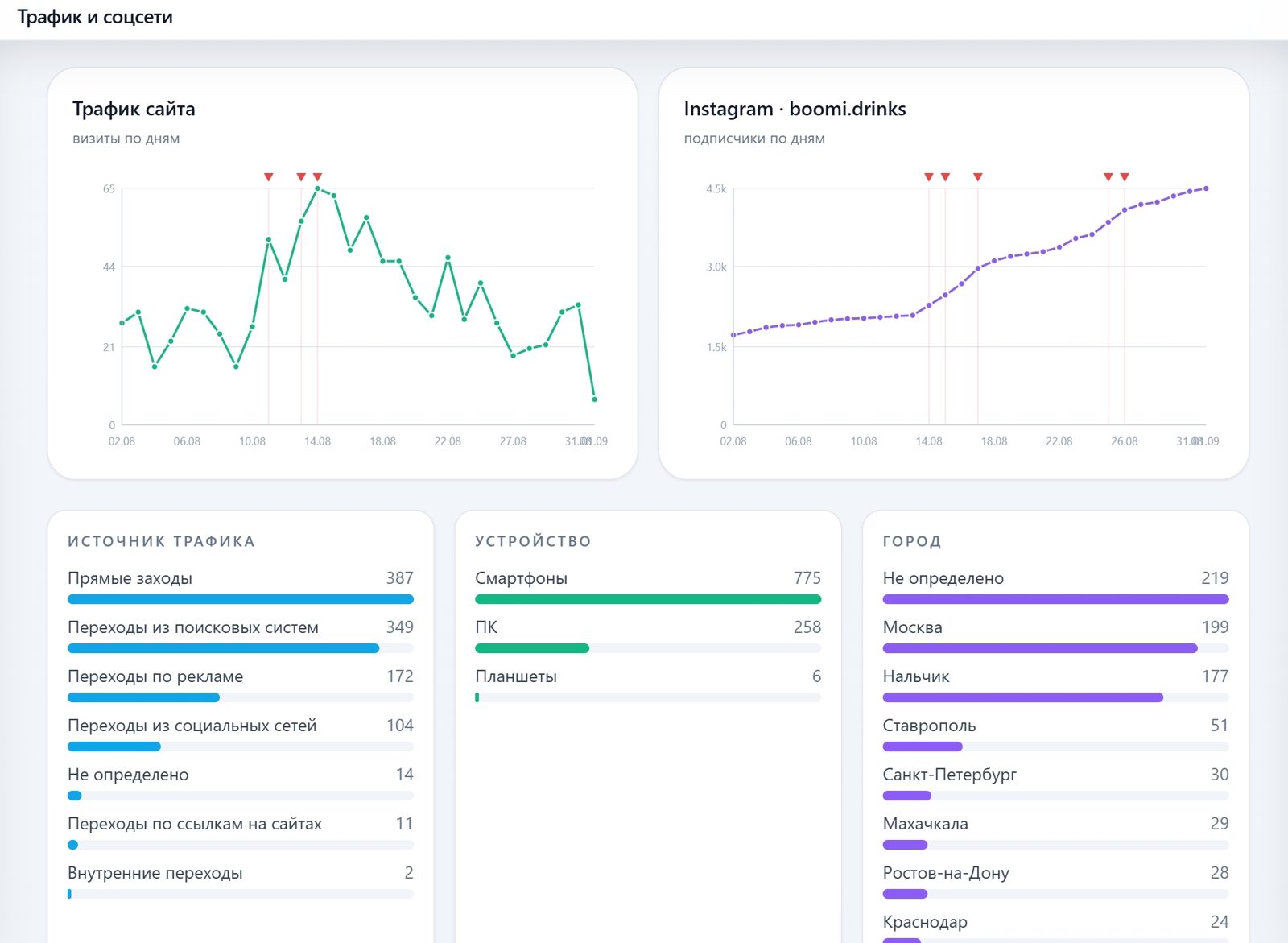
Task: Click the 'Instagram · boomi.drinks' card heading
Action: [x=795, y=109]
